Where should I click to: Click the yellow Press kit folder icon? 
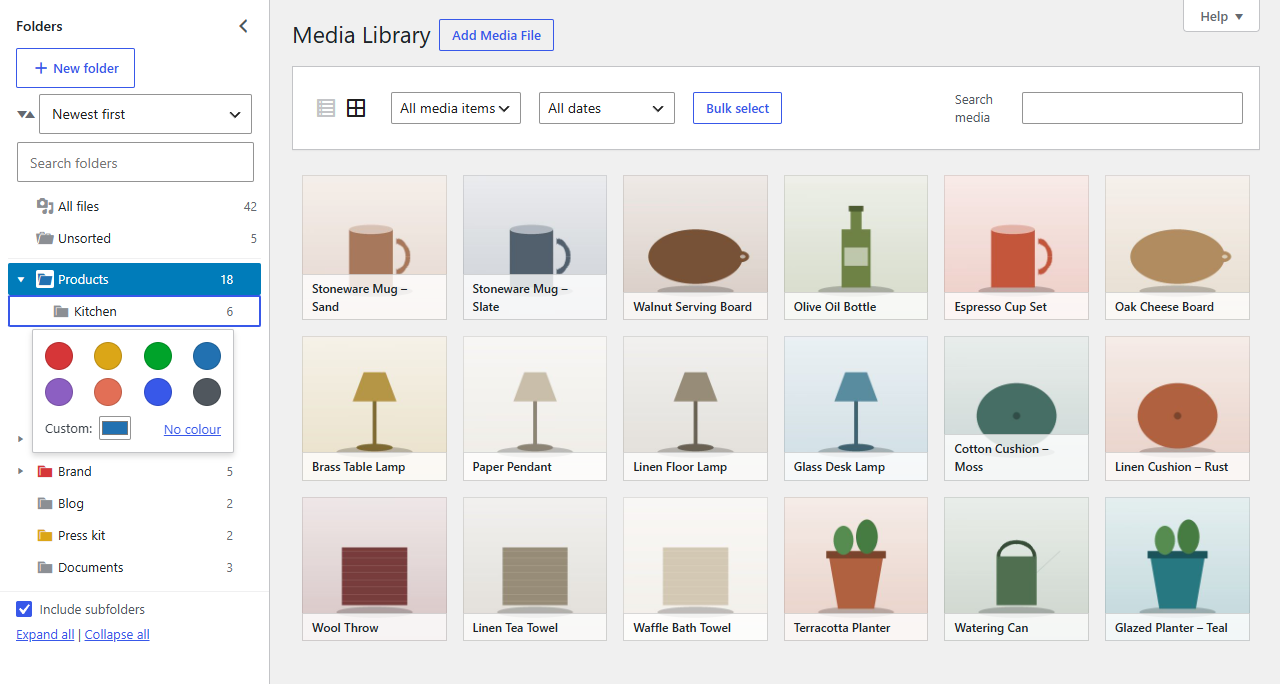pyautogui.click(x=45, y=535)
